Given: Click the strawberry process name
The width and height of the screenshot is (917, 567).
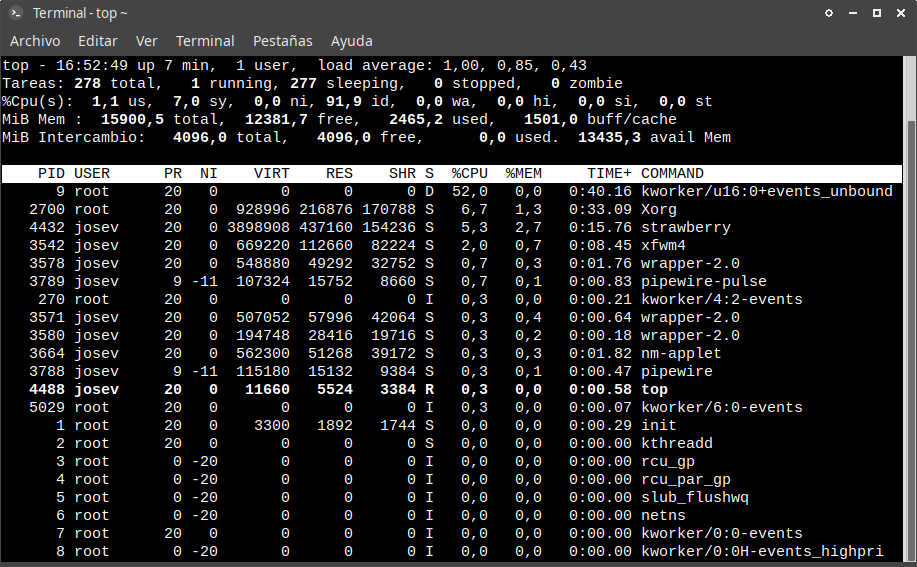Looking at the screenshot, I should coord(685,228).
